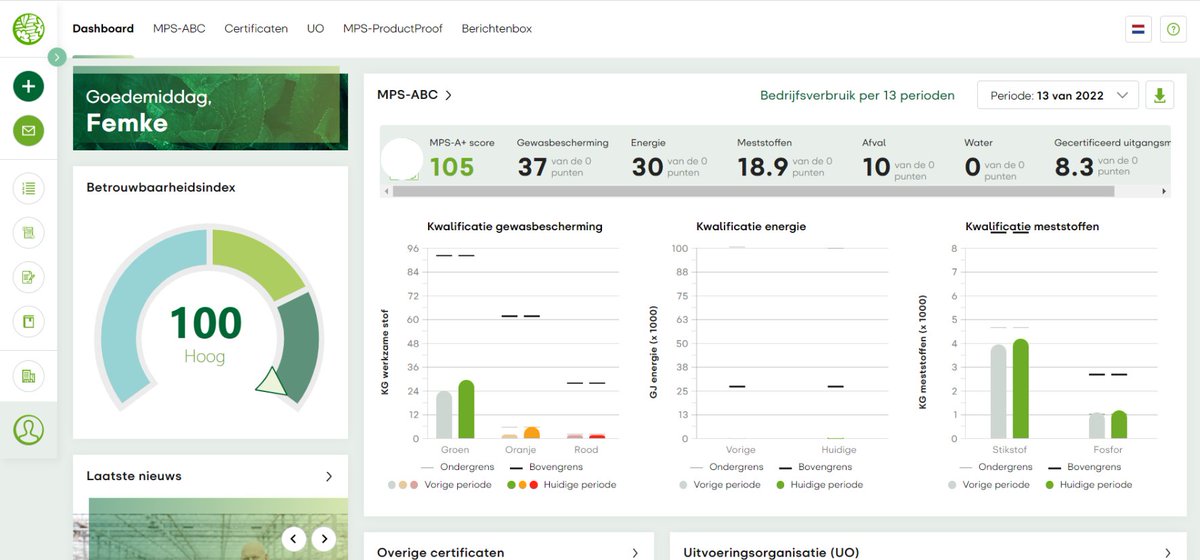The height and width of the screenshot is (560, 1200).
Task: Click the Gewasbescherming score 37
Action: pos(532,167)
